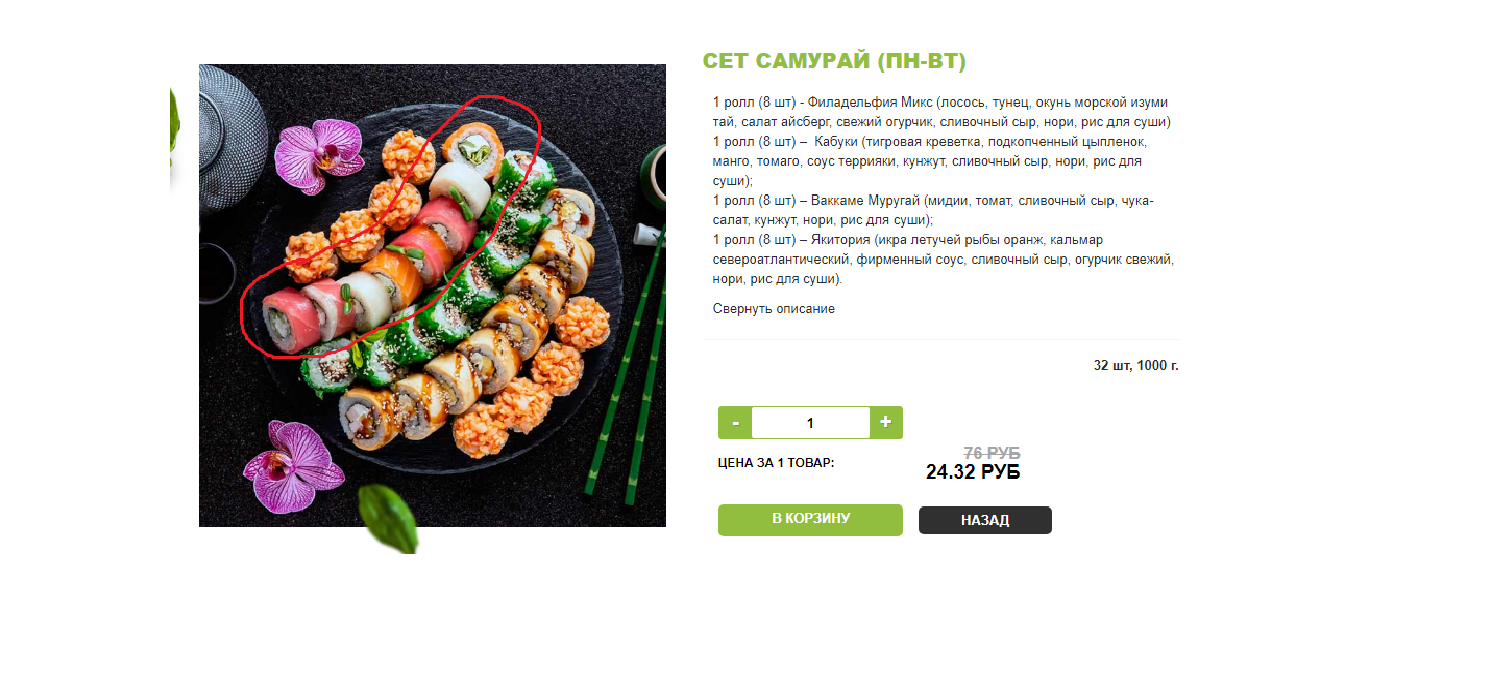The height and width of the screenshot is (683, 1511).
Task: Open the sushi set product photo
Action: [432, 295]
